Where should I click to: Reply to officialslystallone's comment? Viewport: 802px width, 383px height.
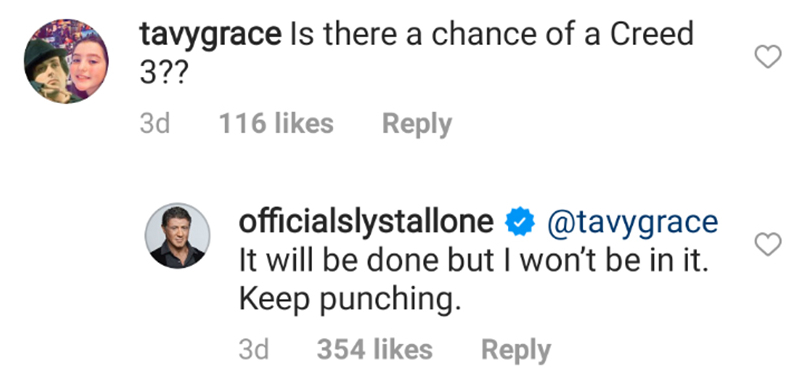pos(516,351)
